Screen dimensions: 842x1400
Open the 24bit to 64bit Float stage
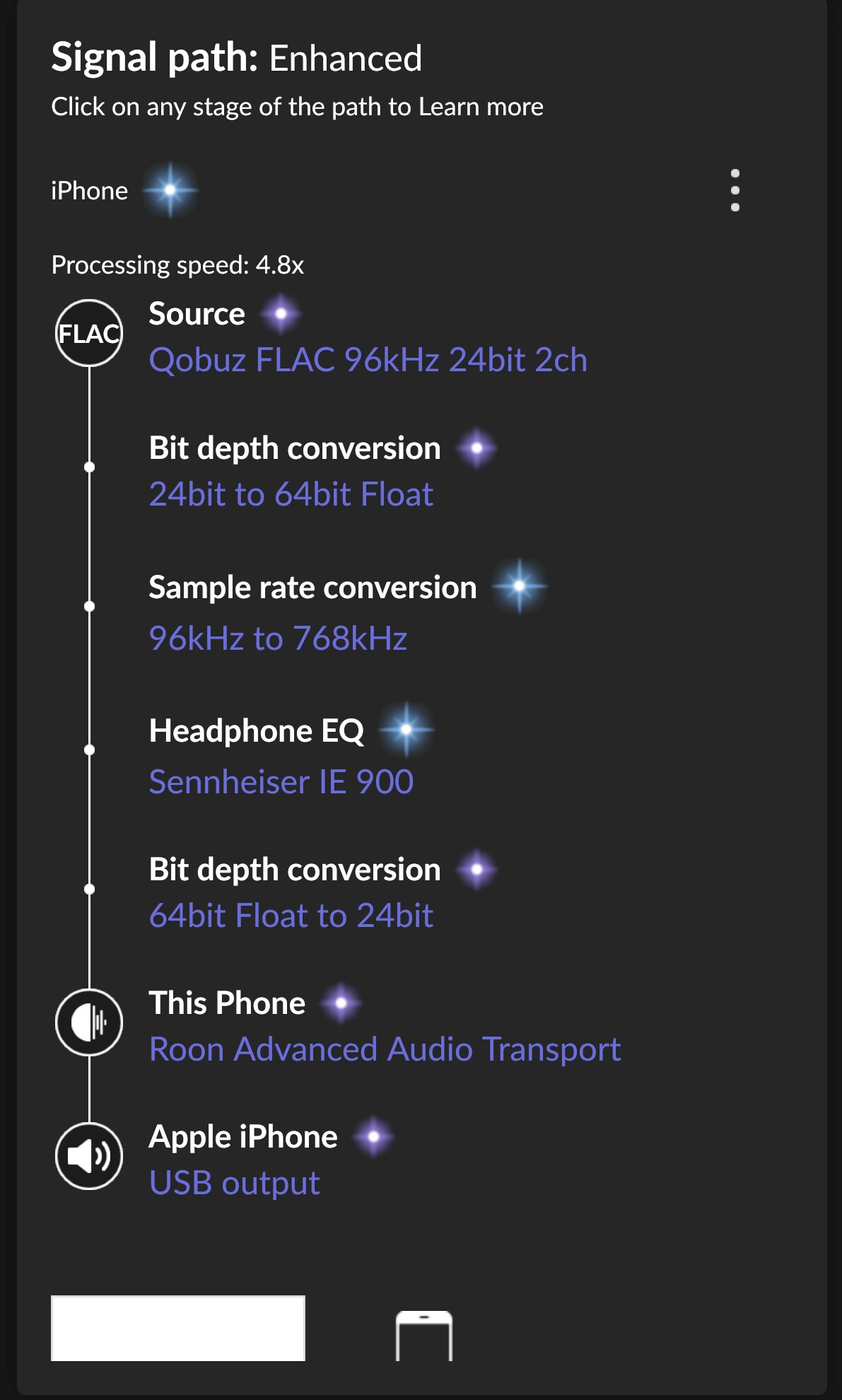(x=291, y=494)
